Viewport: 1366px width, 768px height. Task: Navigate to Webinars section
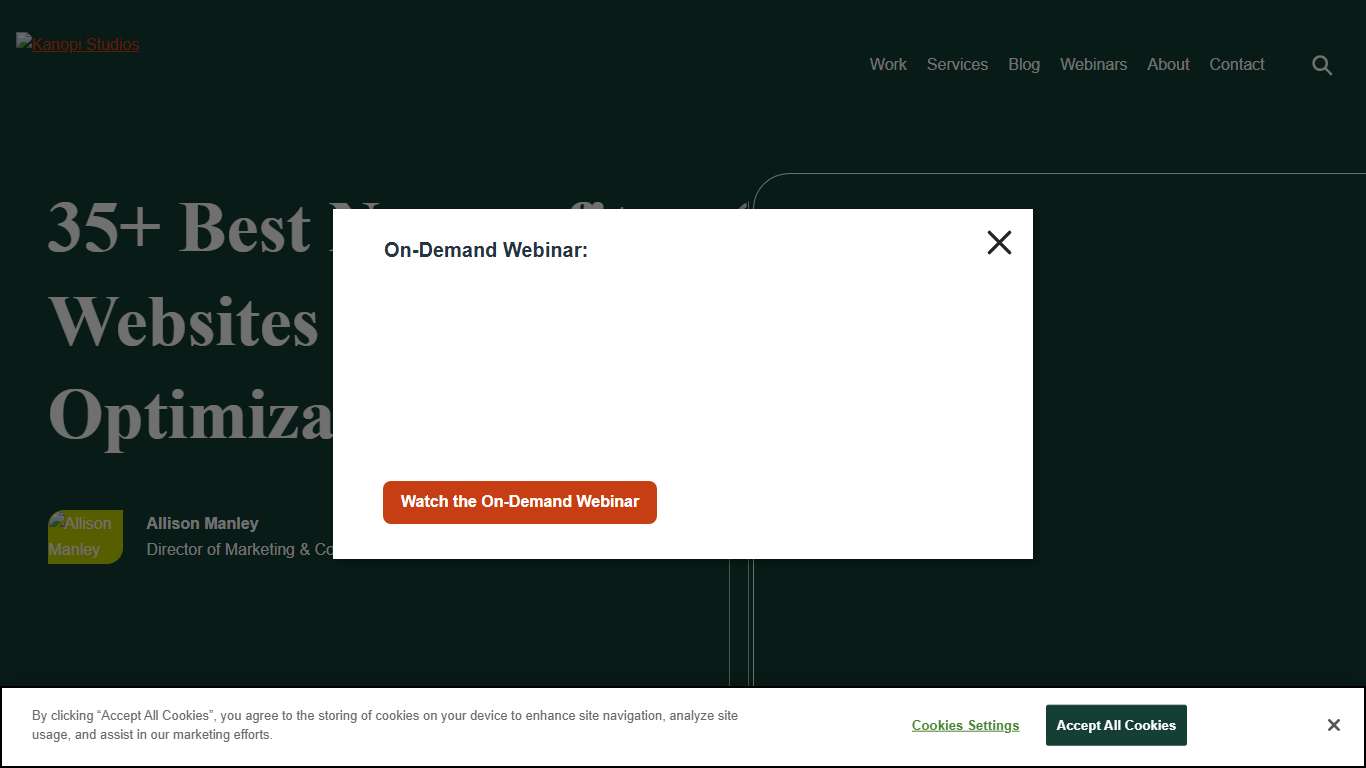point(1093,64)
